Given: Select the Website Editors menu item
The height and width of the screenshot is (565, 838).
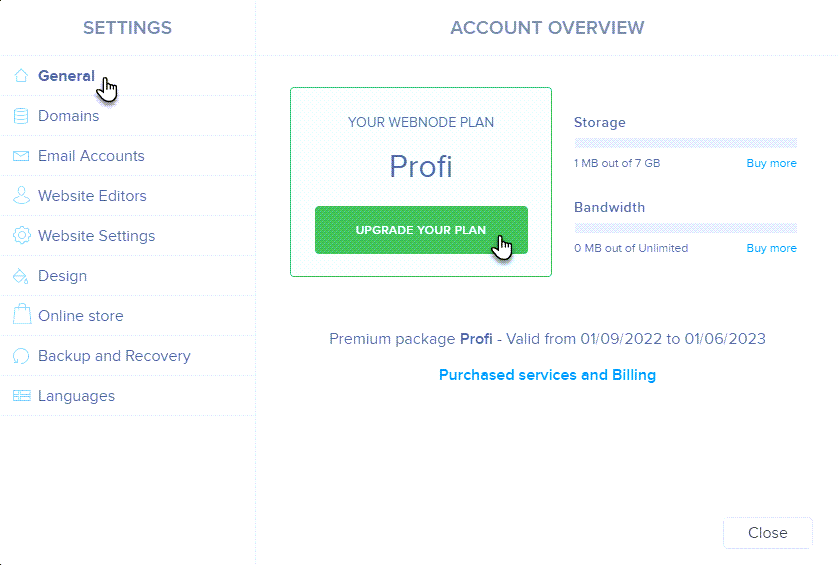Looking at the screenshot, I should coord(92,196).
